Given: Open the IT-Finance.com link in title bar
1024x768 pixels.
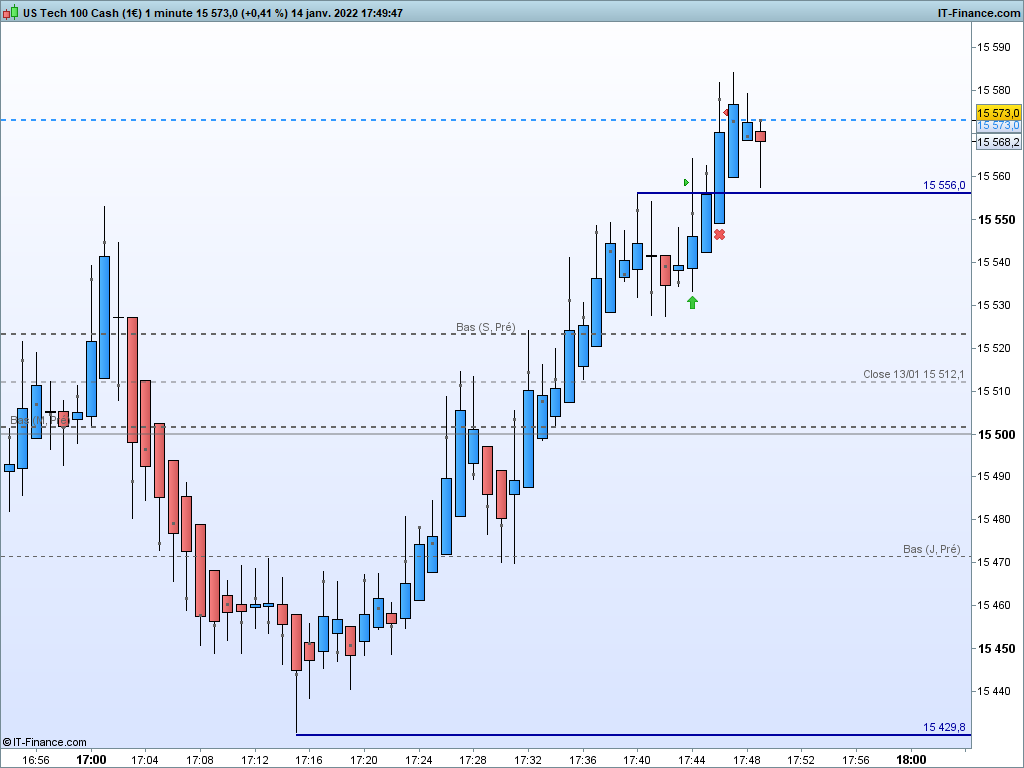Looking at the screenshot, I should (x=978, y=13).
